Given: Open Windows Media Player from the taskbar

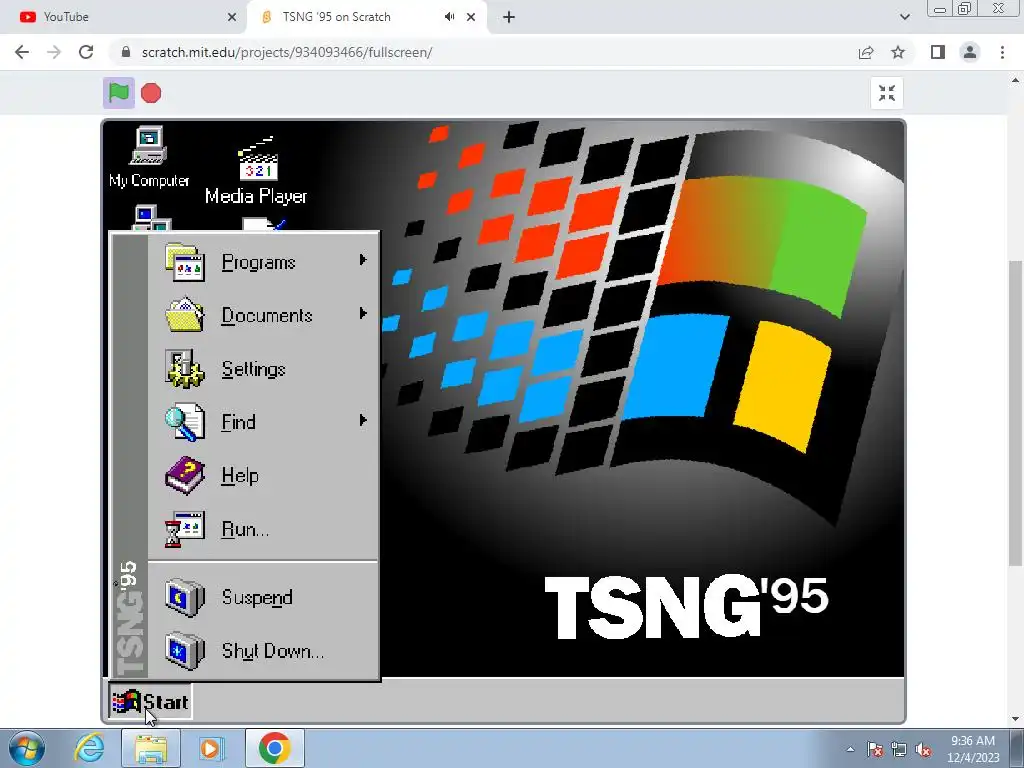Looking at the screenshot, I should tap(212, 748).
